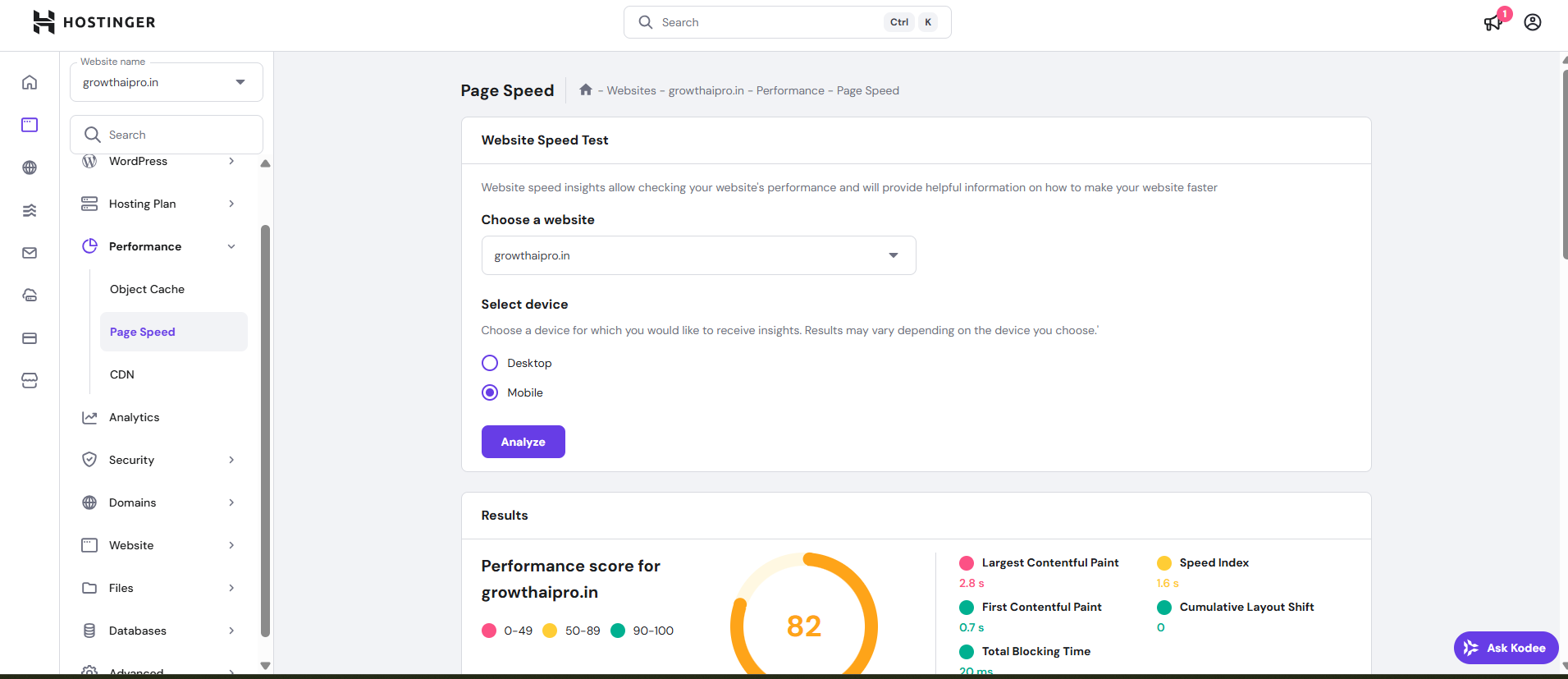1568x679 pixels.
Task: Expand the Website section chevron
Action: point(231,545)
